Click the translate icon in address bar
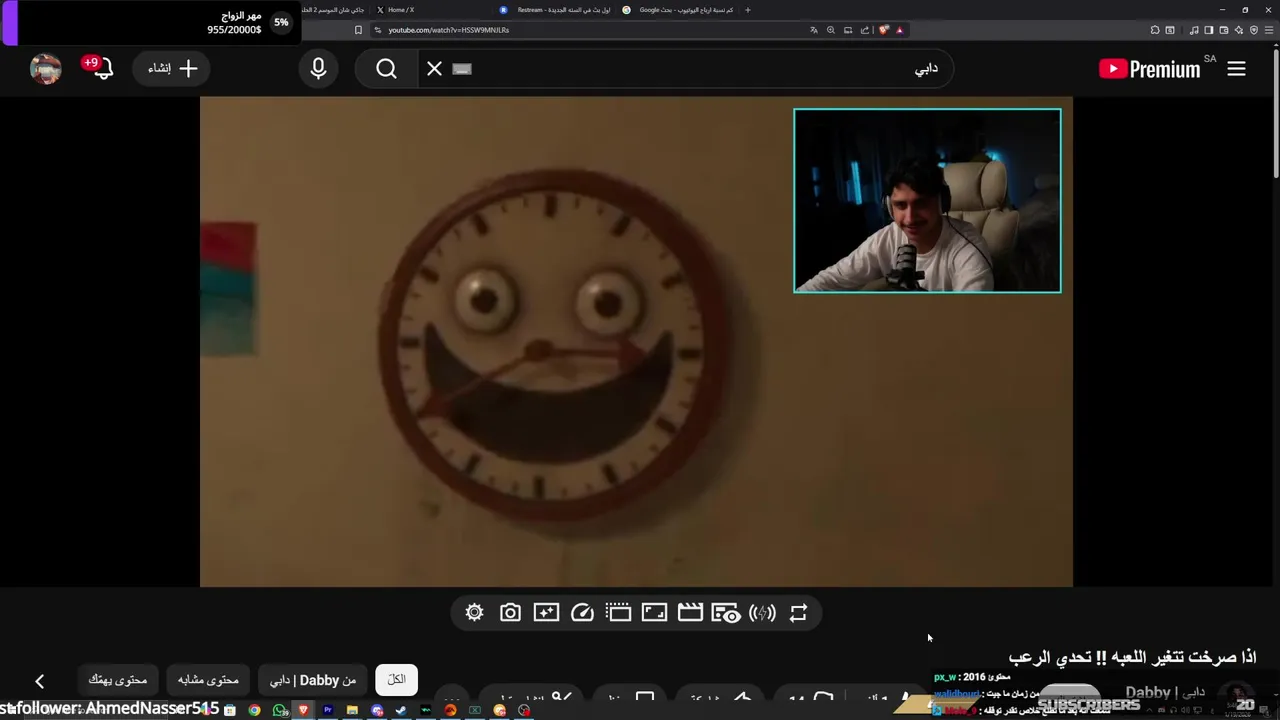The width and height of the screenshot is (1280, 720). coord(814,30)
